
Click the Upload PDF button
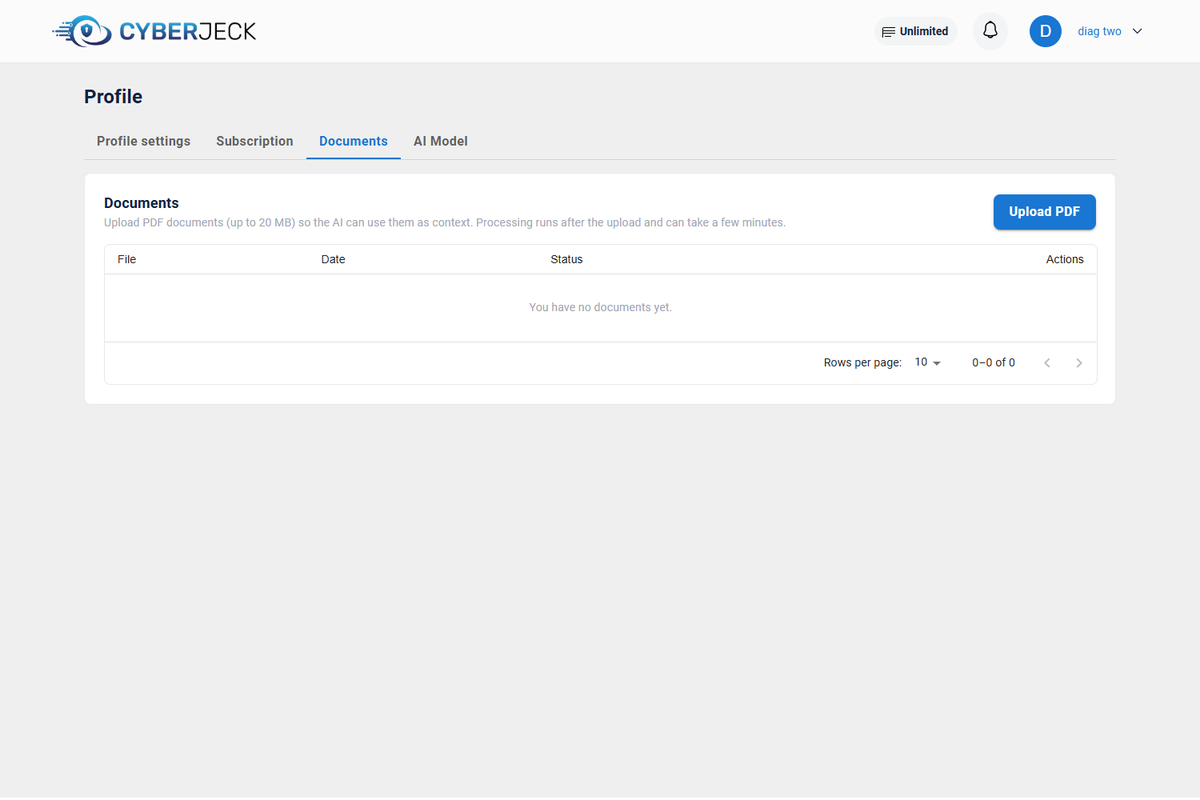click(1044, 212)
